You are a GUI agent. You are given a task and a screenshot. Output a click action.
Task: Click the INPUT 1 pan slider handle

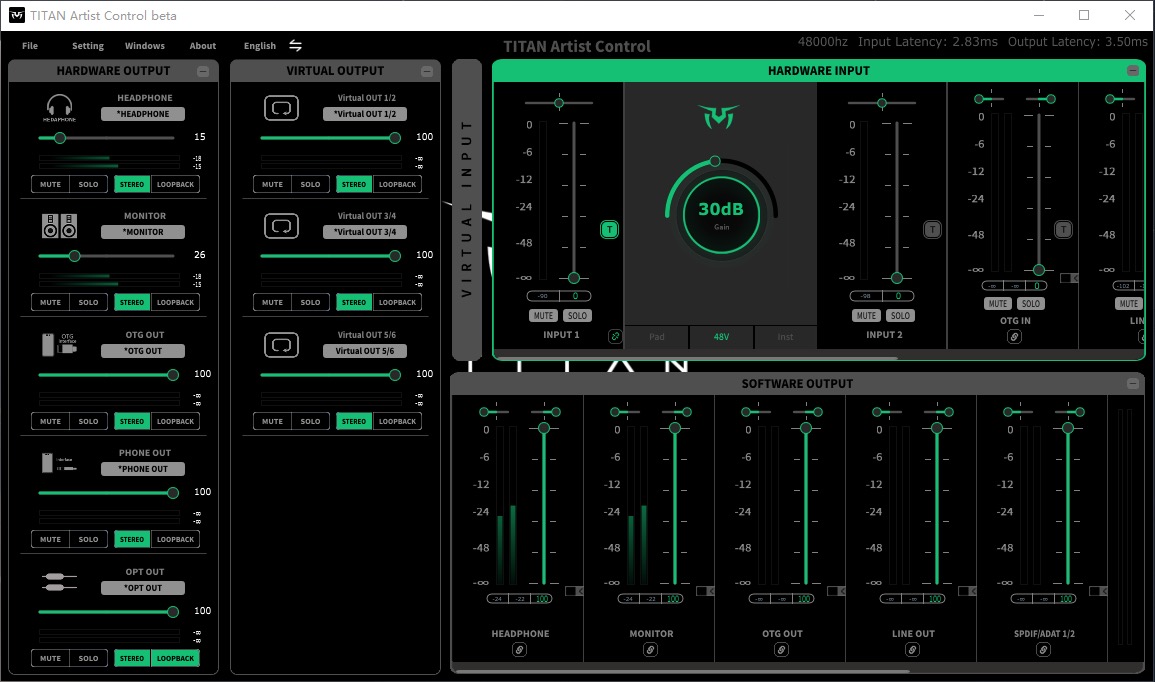[559, 103]
